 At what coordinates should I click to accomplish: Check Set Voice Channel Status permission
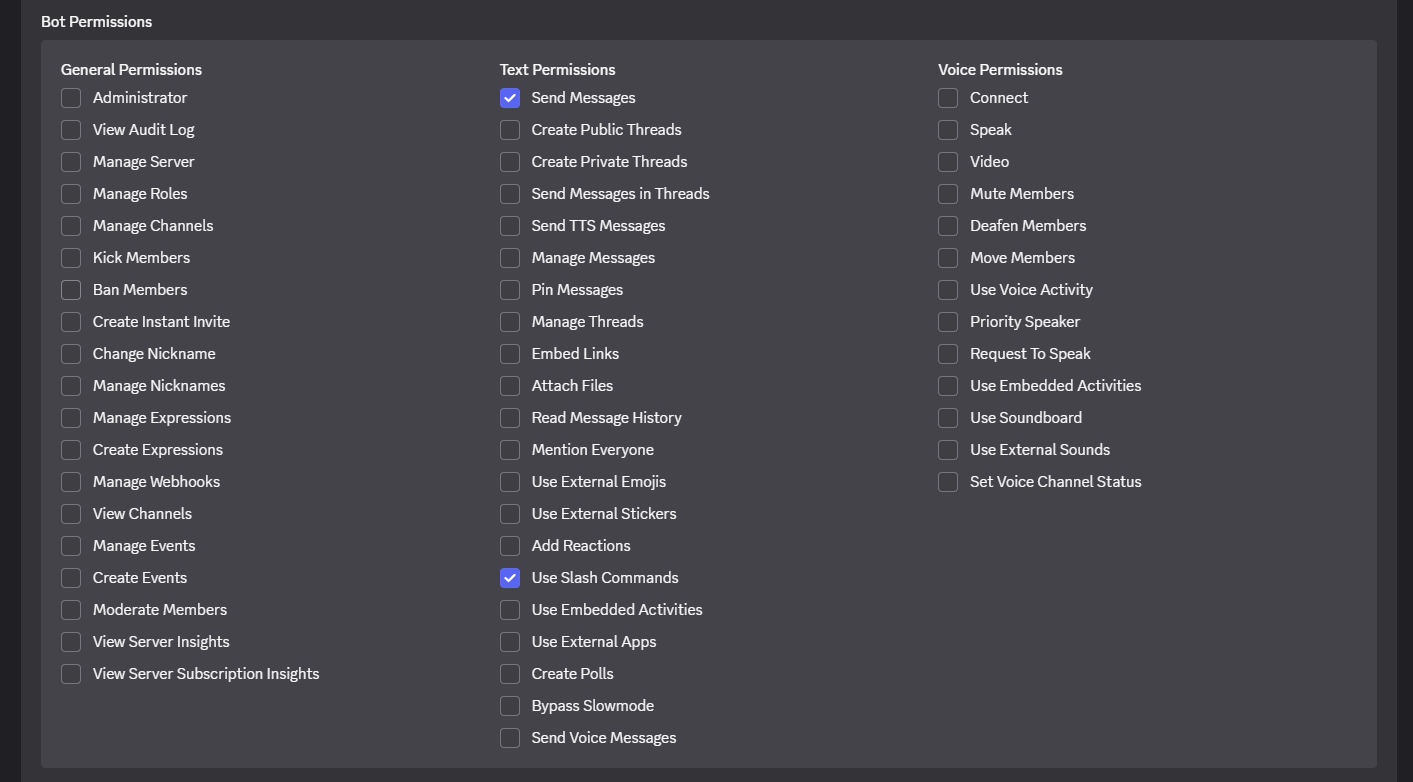[x=947, y=481]
